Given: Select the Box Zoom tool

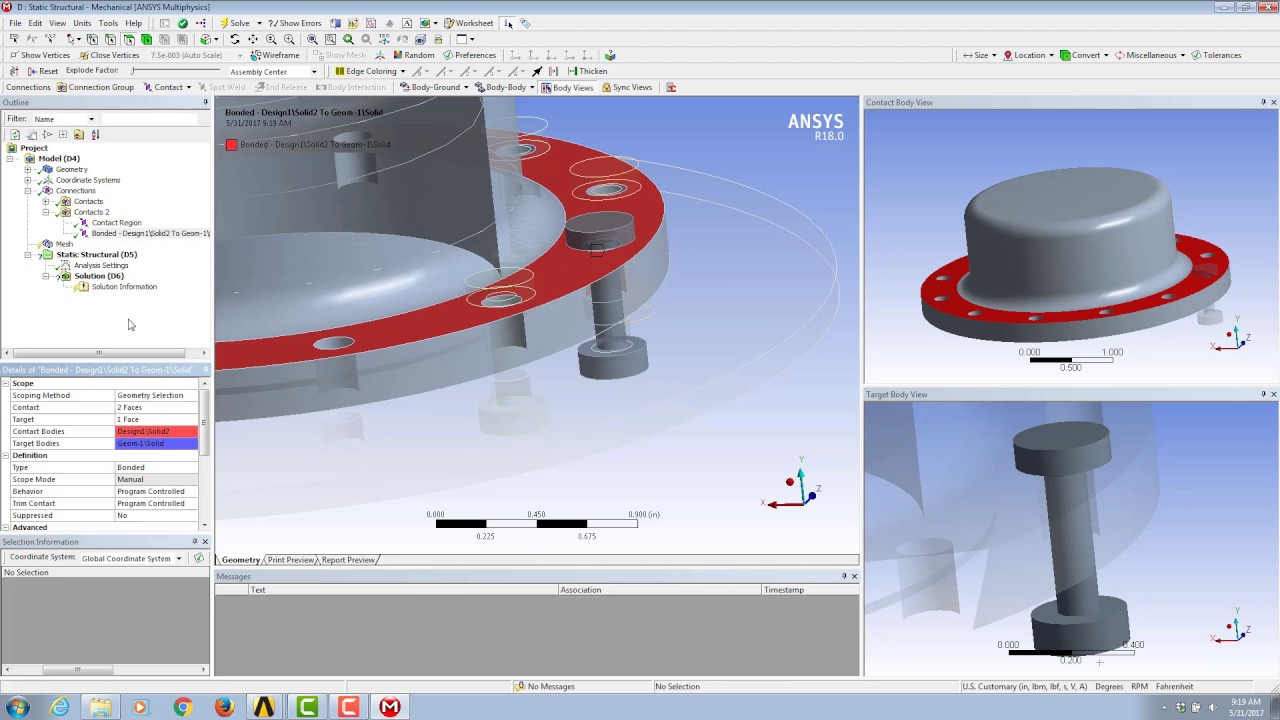Looking at the screenshot, I should tap(289, 39).
